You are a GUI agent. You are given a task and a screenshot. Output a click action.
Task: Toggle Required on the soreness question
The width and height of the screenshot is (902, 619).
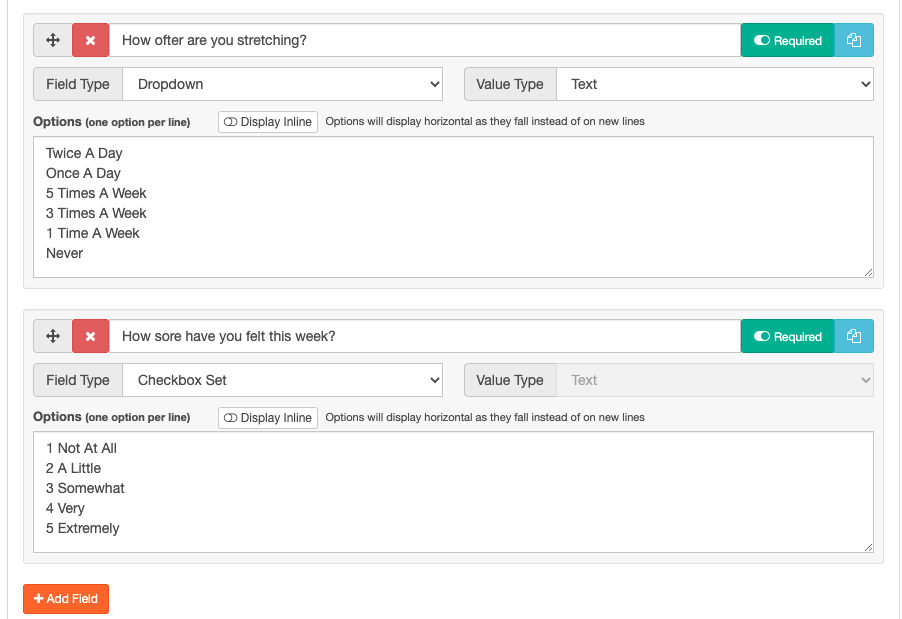coord(787,337)
